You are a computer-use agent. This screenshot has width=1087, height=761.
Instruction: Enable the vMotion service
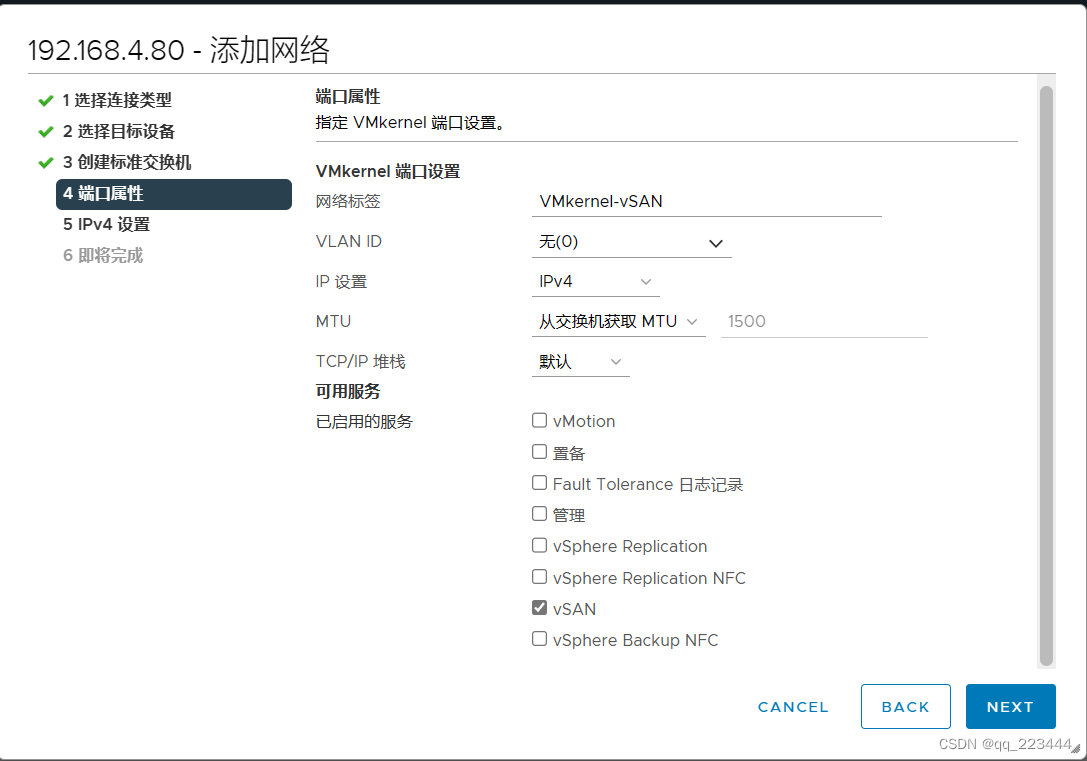539,420
